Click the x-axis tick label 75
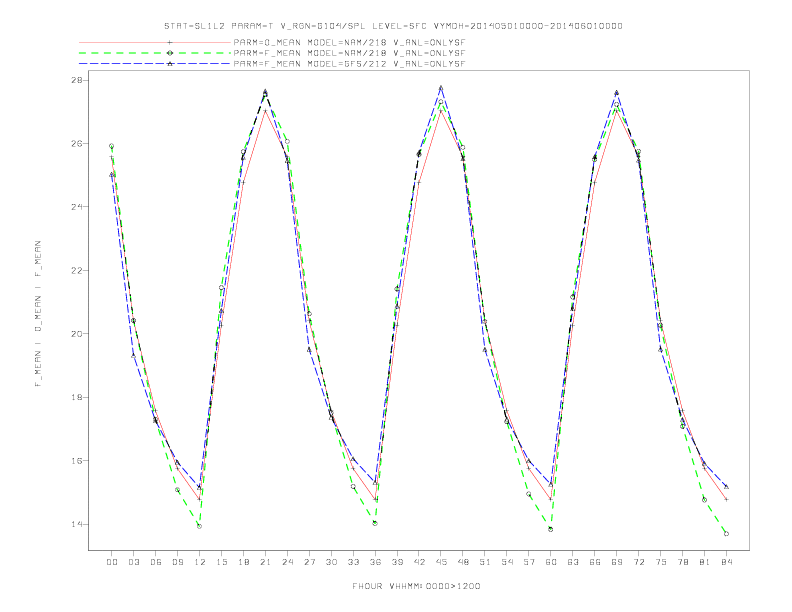This screenshot has height=612, width=792. click(661, 562)
